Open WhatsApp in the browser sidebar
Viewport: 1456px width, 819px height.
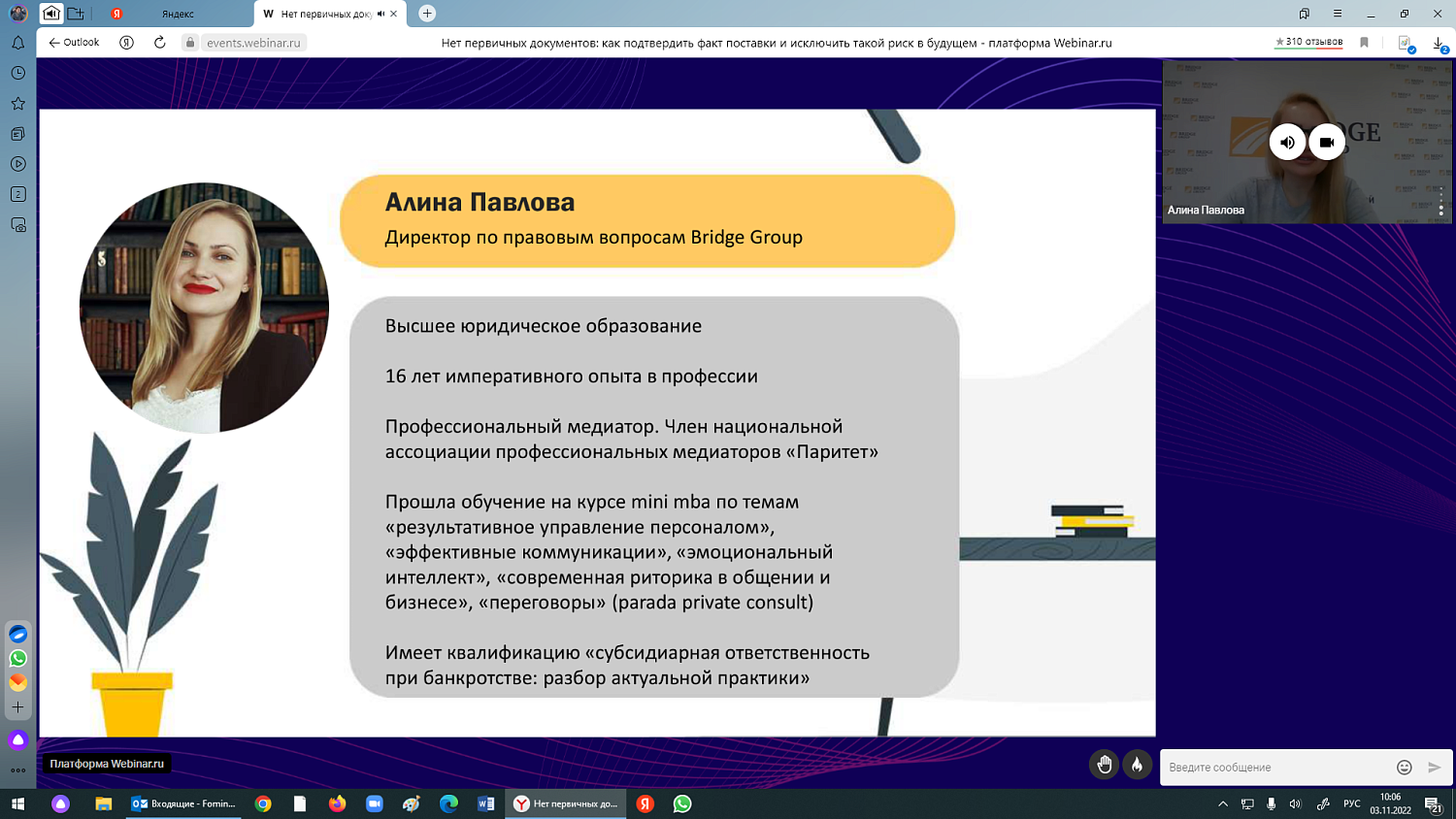[18, 658]
